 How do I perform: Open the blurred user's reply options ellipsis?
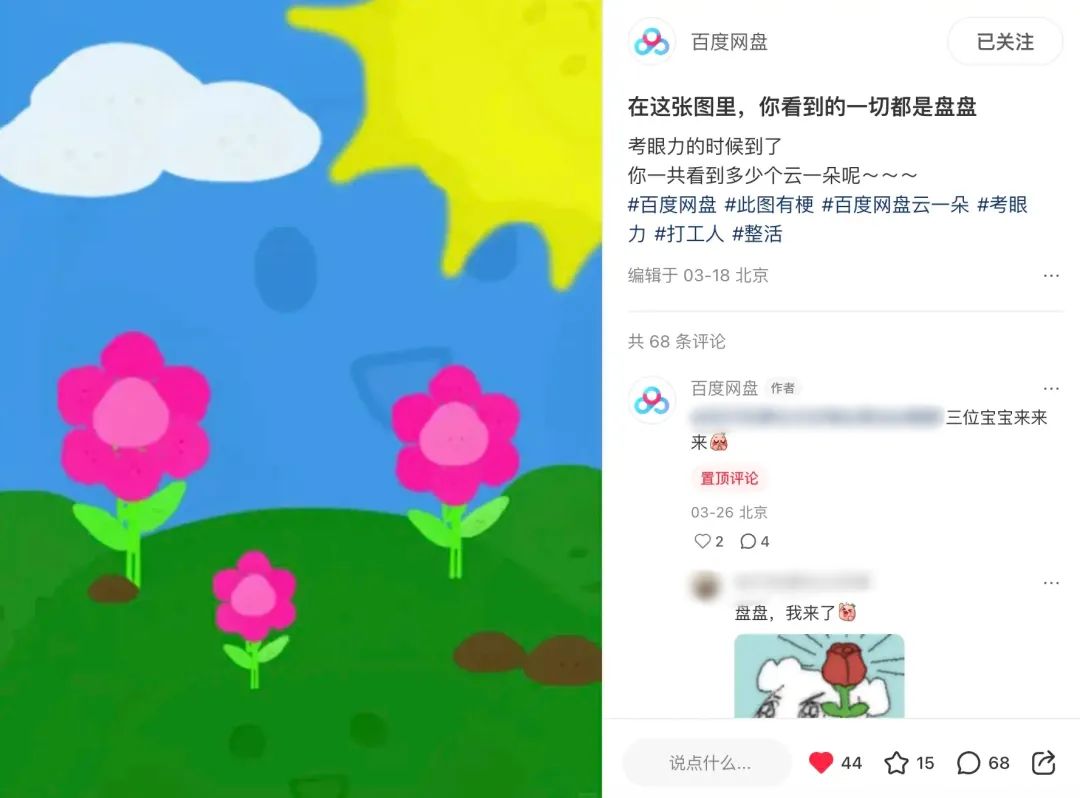[1051, 582]
